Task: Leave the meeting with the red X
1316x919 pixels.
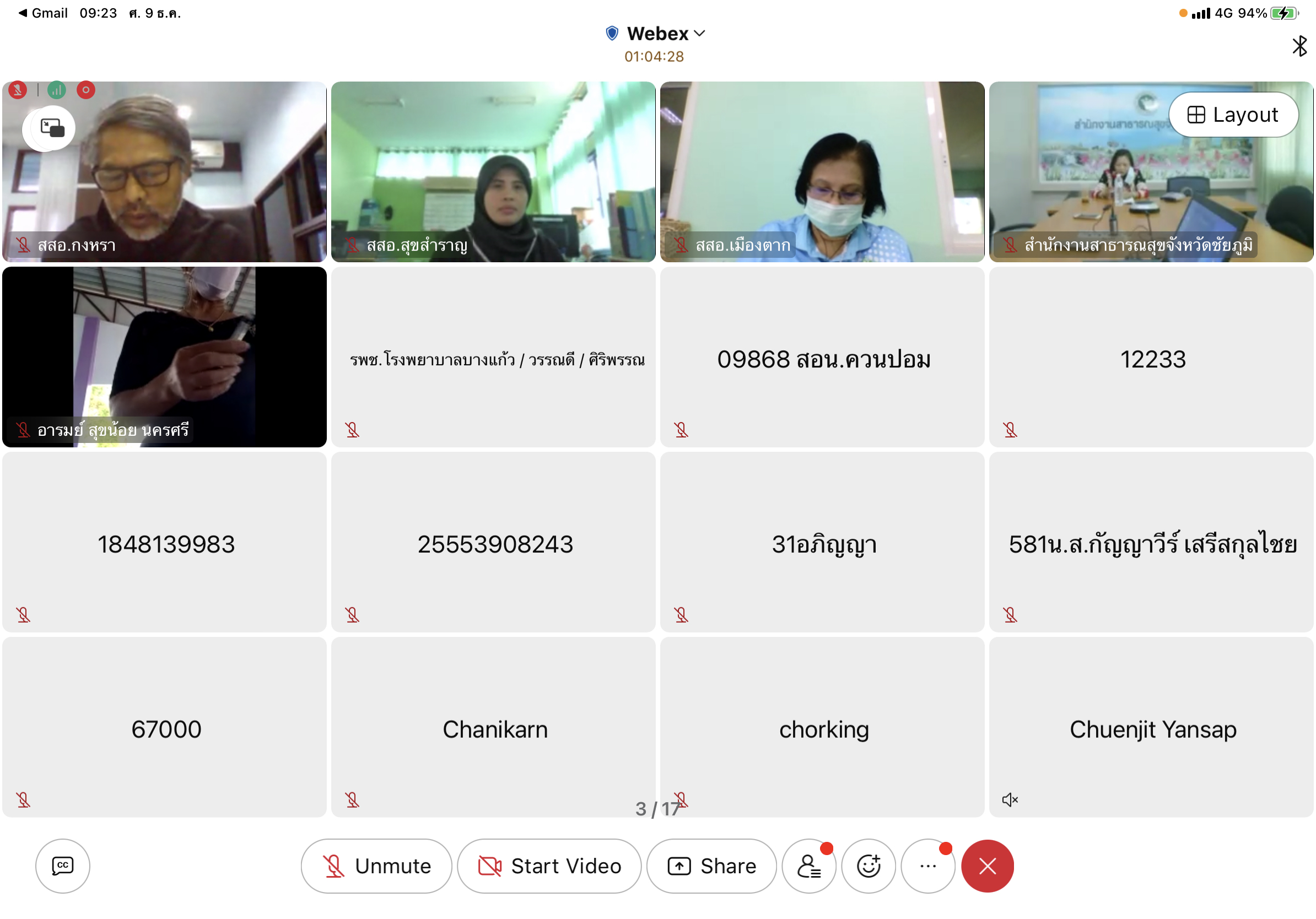Action: pyautogui.click(x=987, y=866)
